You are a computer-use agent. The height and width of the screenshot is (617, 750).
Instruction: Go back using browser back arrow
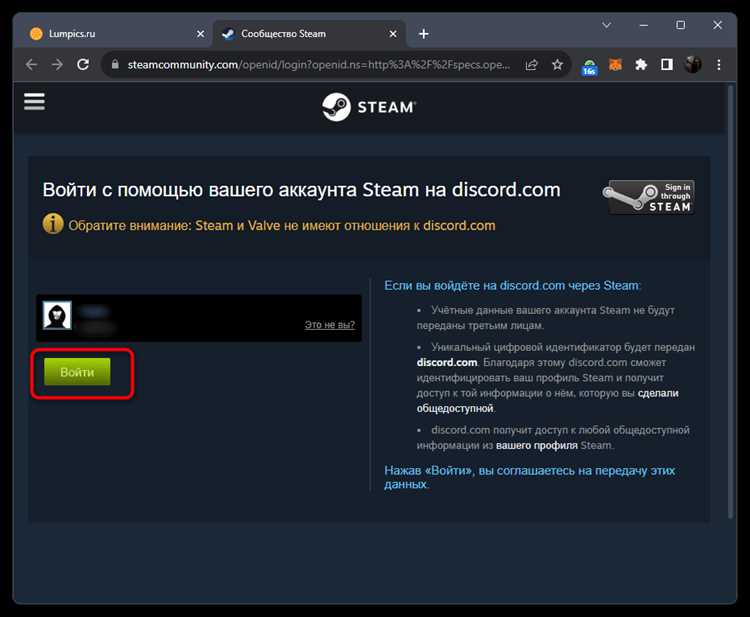[32, 65]
